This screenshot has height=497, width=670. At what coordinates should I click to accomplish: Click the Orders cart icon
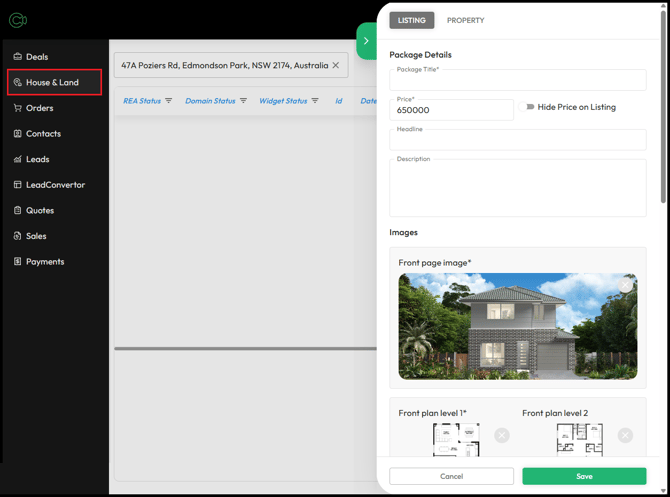click(x=18, y=108)
